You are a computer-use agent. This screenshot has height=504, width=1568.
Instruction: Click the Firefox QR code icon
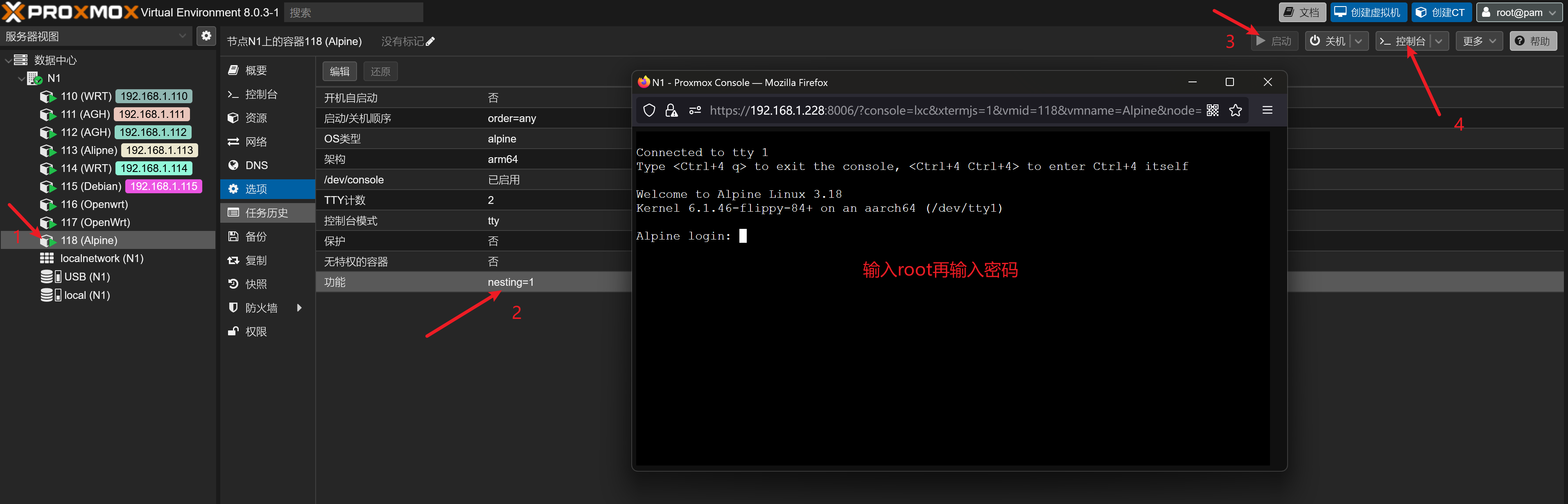click(x=1213, y=110)
